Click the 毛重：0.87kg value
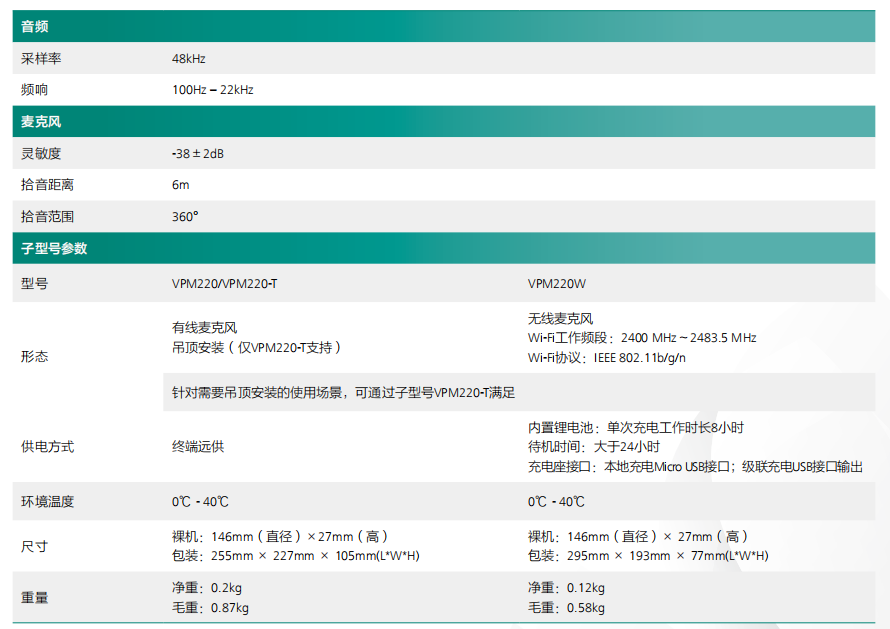890x629 pixels. [210, 607]
